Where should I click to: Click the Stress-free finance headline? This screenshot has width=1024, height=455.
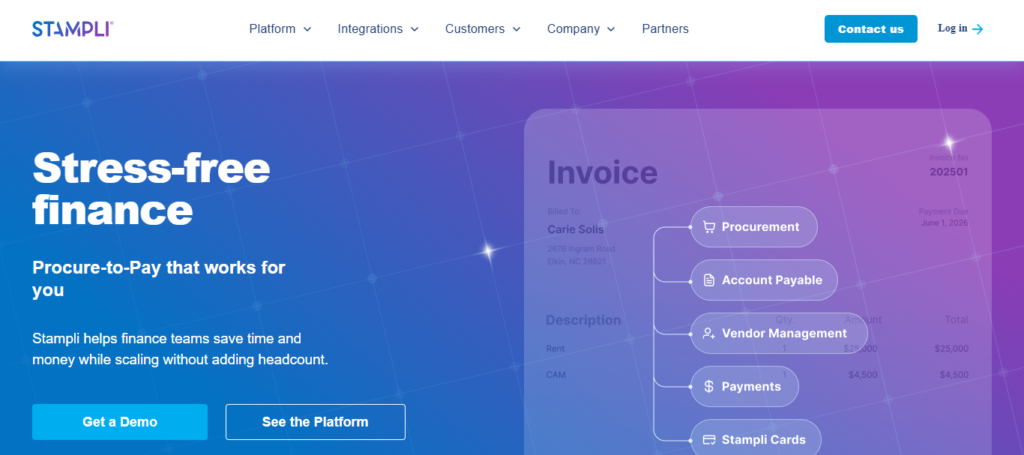pyautogui.click(x=151, y=189)
